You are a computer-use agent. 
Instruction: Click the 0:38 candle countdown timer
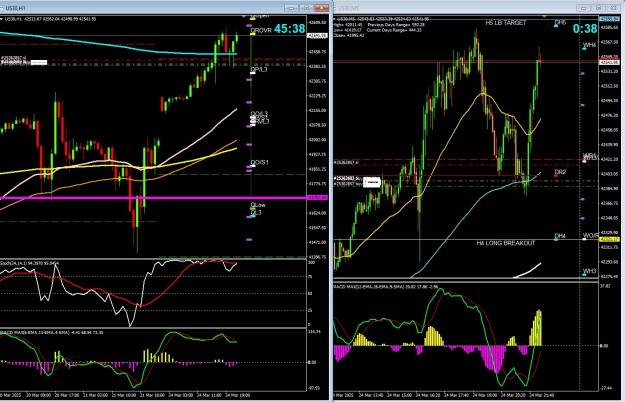click(585, 29)
